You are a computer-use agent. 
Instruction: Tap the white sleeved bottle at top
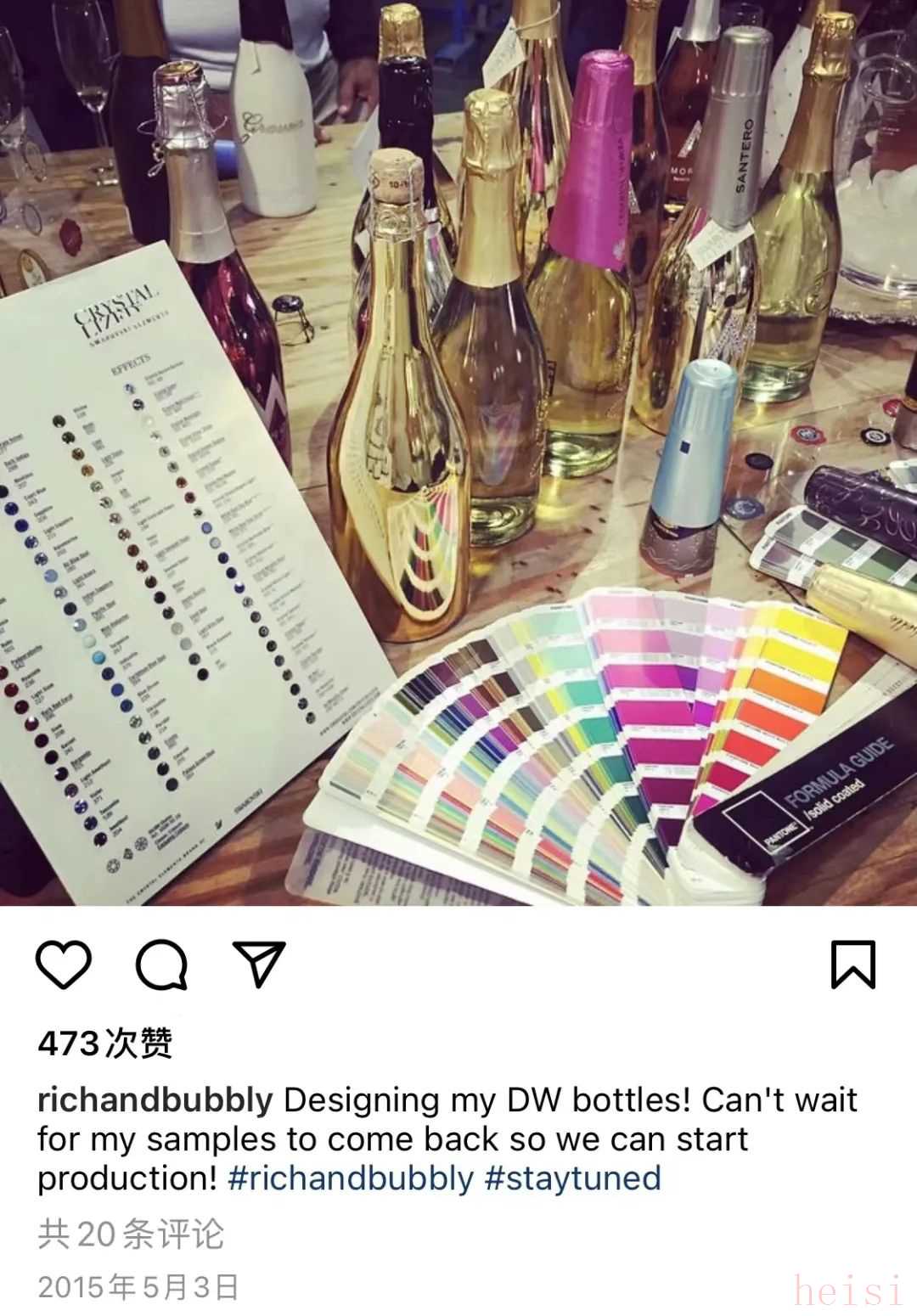click(273, 110)
